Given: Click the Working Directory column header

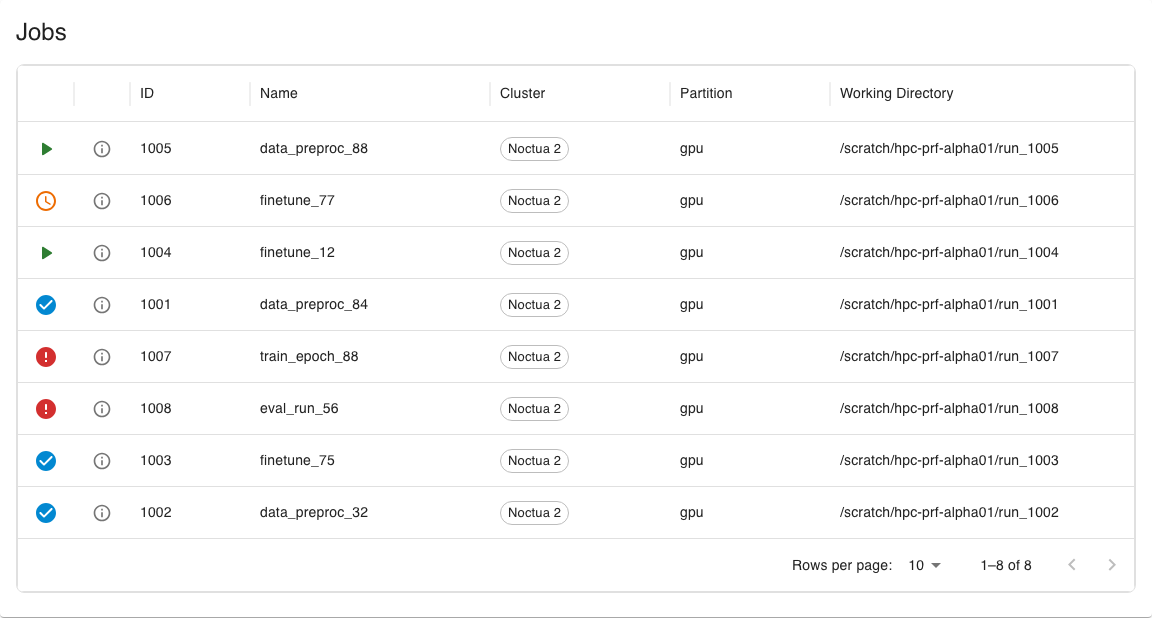Looking at the screenshot, I should point(896,93).
